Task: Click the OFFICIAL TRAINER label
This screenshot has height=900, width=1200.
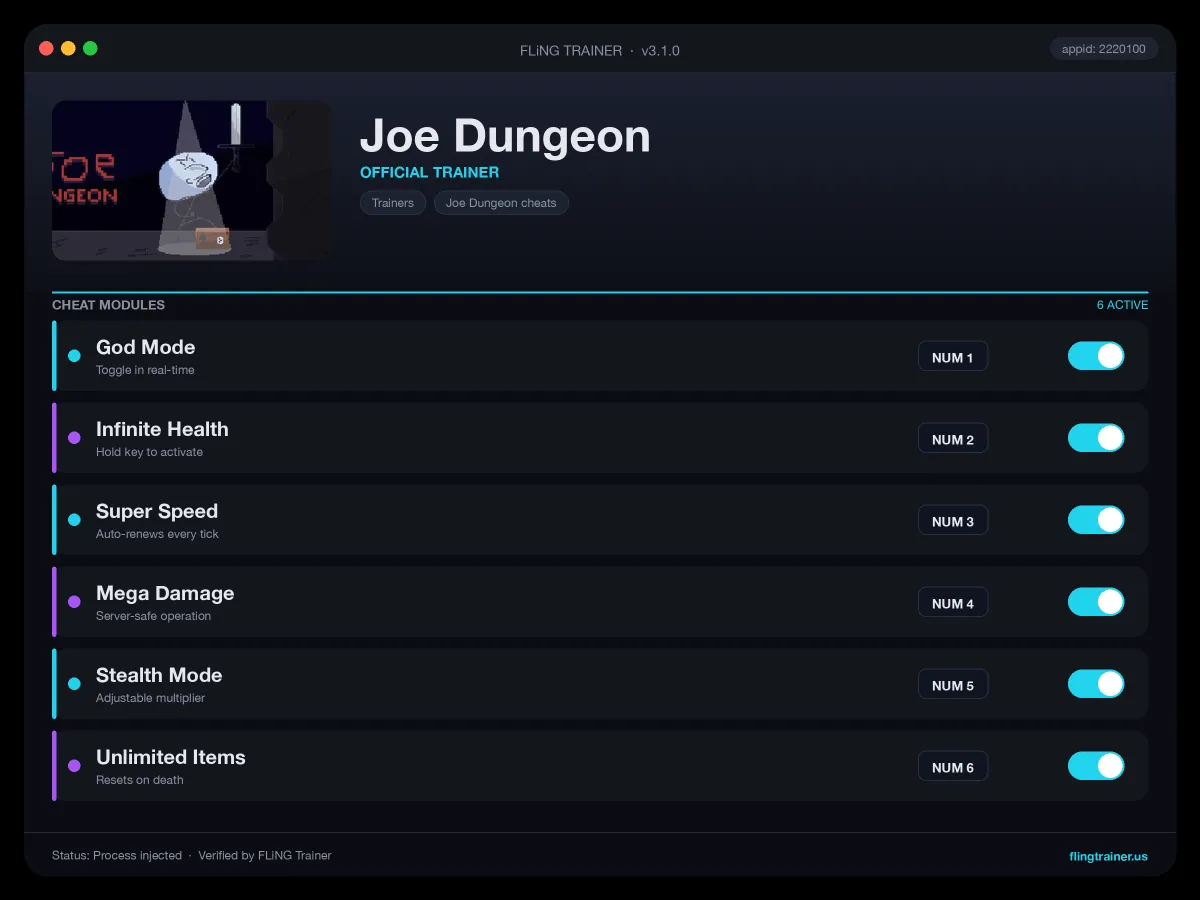Action: pyautogui.click(x=429, y=172)
